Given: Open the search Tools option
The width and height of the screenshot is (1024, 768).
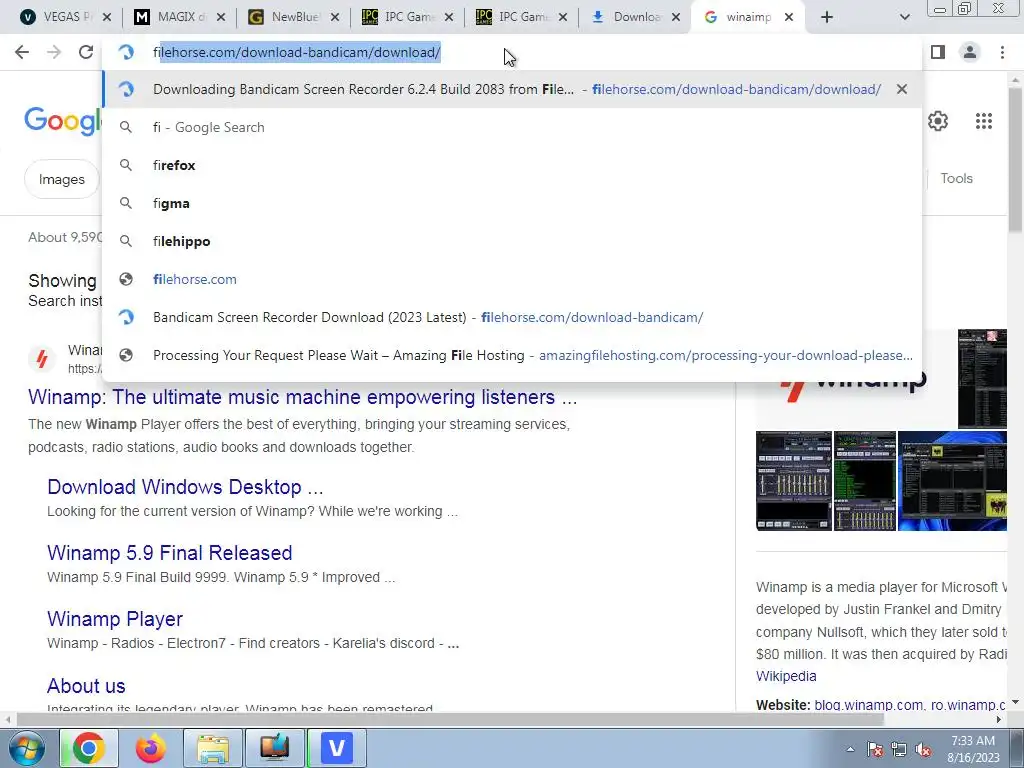Looking at the screenshot, I should (x=956, y=178).
